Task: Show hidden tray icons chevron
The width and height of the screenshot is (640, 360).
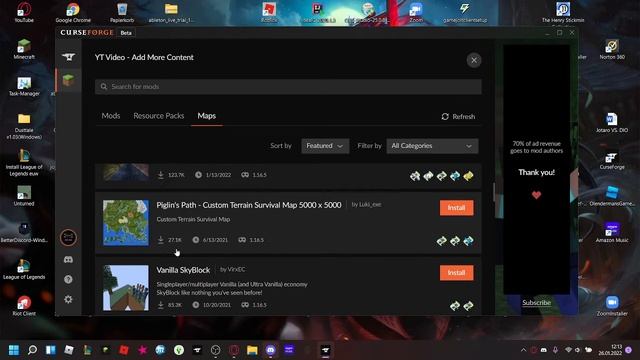Action: [523, 350]
